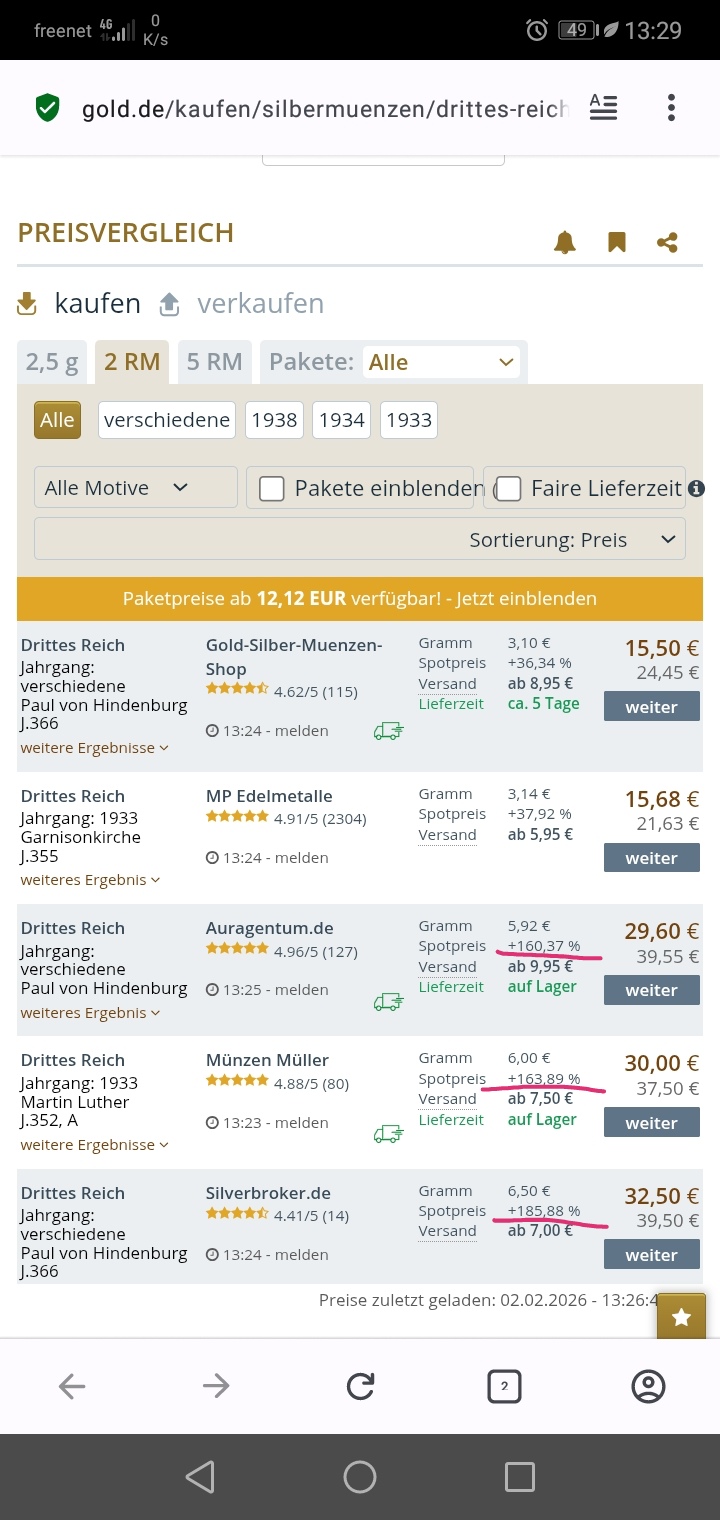
Task: Switch to the 2,5 g tab
Action: pos(52,362)
